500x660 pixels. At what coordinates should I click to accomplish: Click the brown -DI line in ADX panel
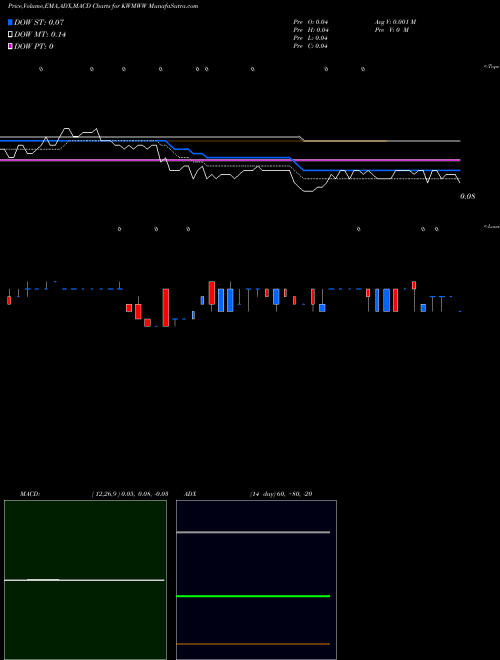[253, 644]
